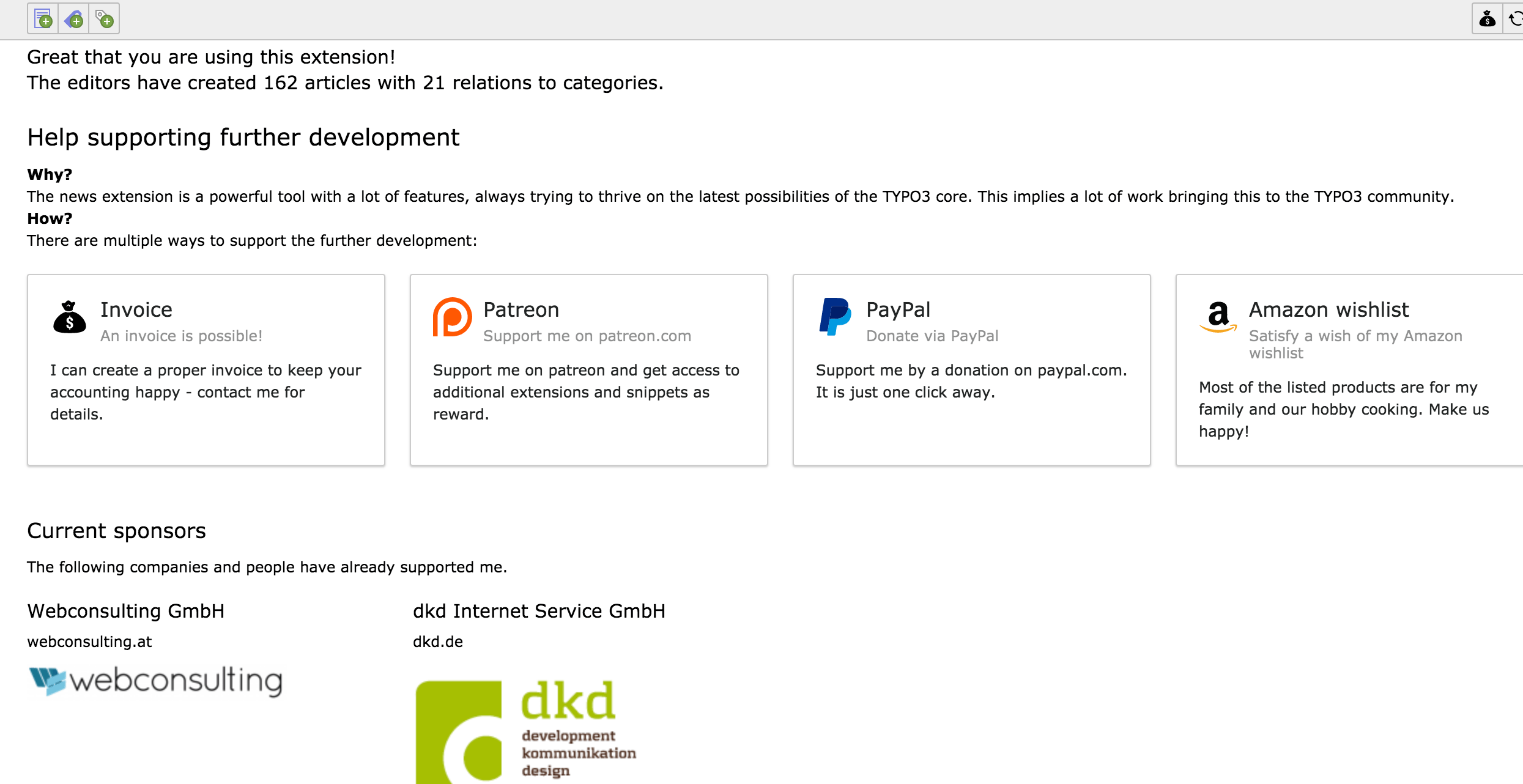Open the Amazon wishlist heading
The height and width of the screenshot is (784, 1523).
click(x=1328, y=310)
